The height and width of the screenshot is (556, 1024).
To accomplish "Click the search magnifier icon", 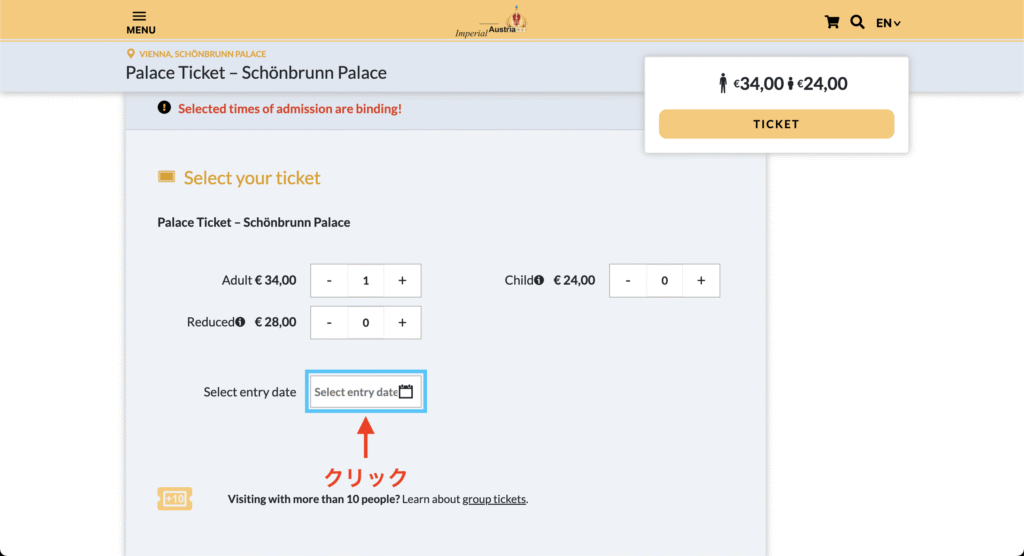I will [x=857, y=22].
